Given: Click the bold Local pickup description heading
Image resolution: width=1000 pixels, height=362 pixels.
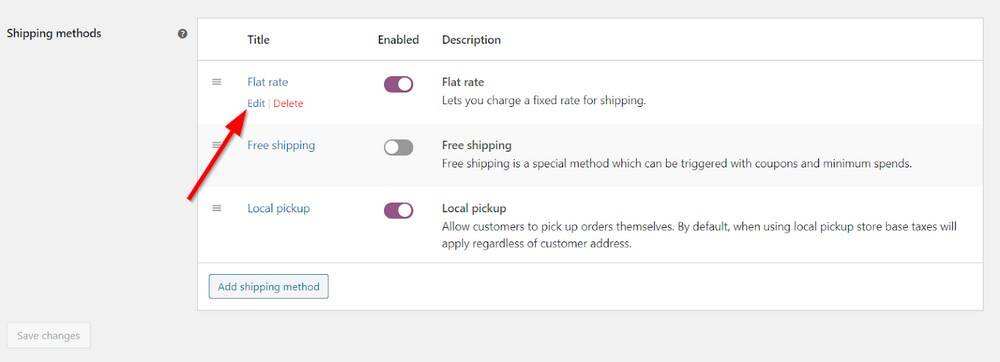Looking at the screenshot, I should click(474, 208).
